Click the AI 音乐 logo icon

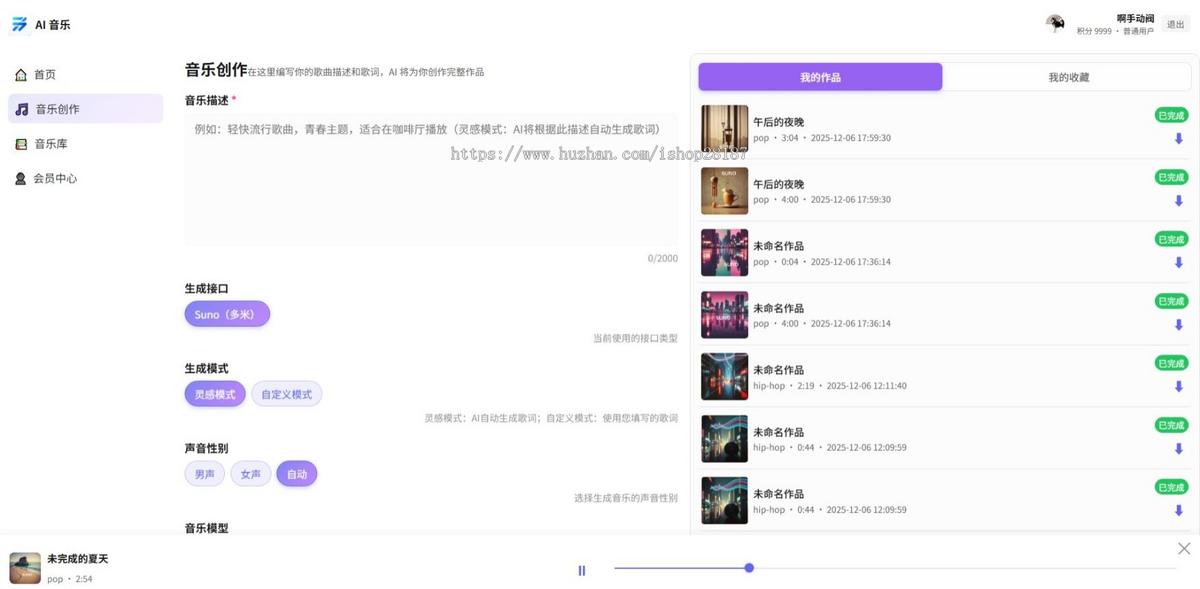pyautogui.click(x=18, y=23)
